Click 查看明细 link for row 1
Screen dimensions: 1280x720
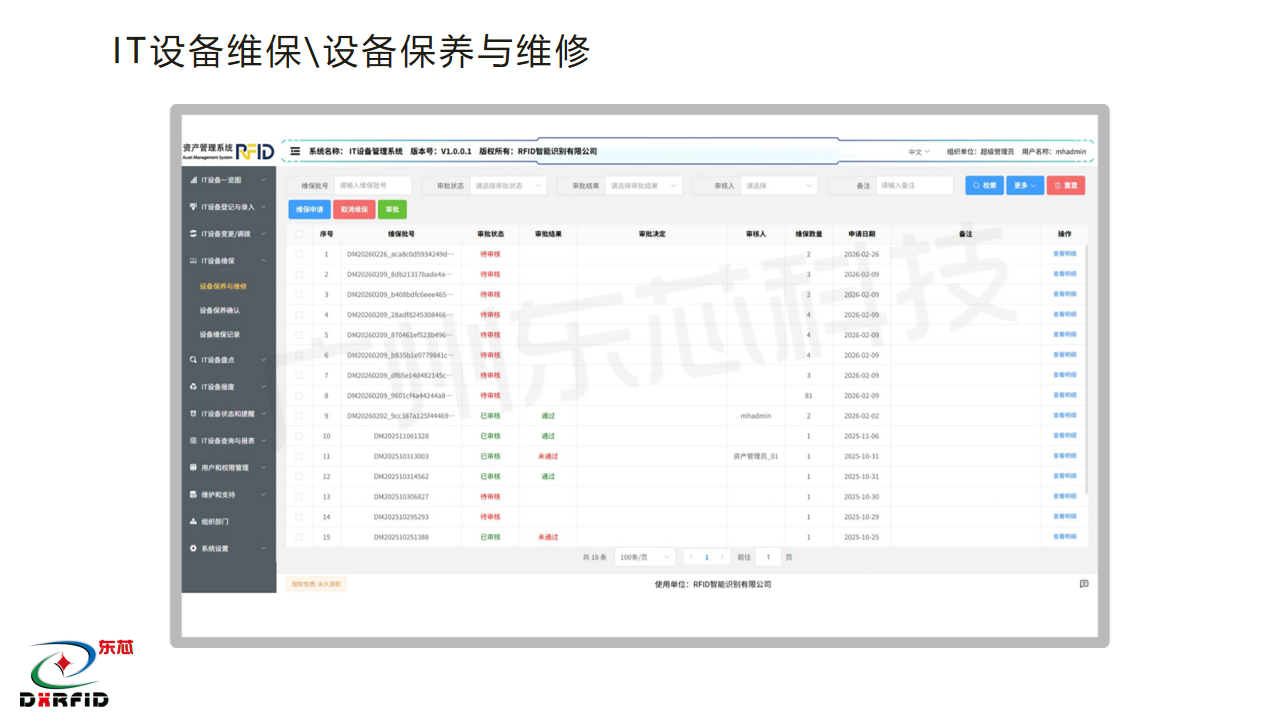[x=1064, y=254]
